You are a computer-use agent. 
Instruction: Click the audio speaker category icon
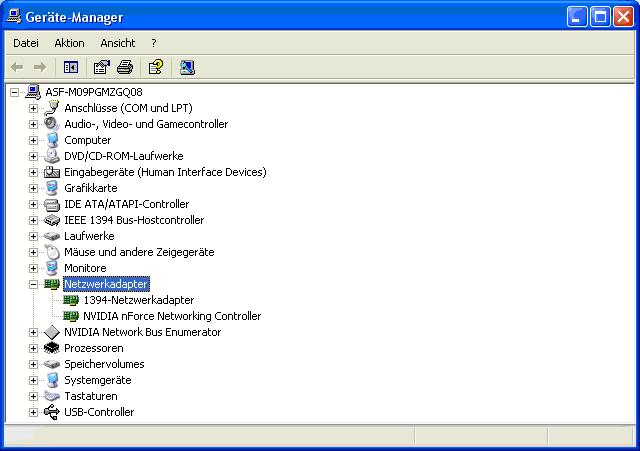[x=52, y=124]
